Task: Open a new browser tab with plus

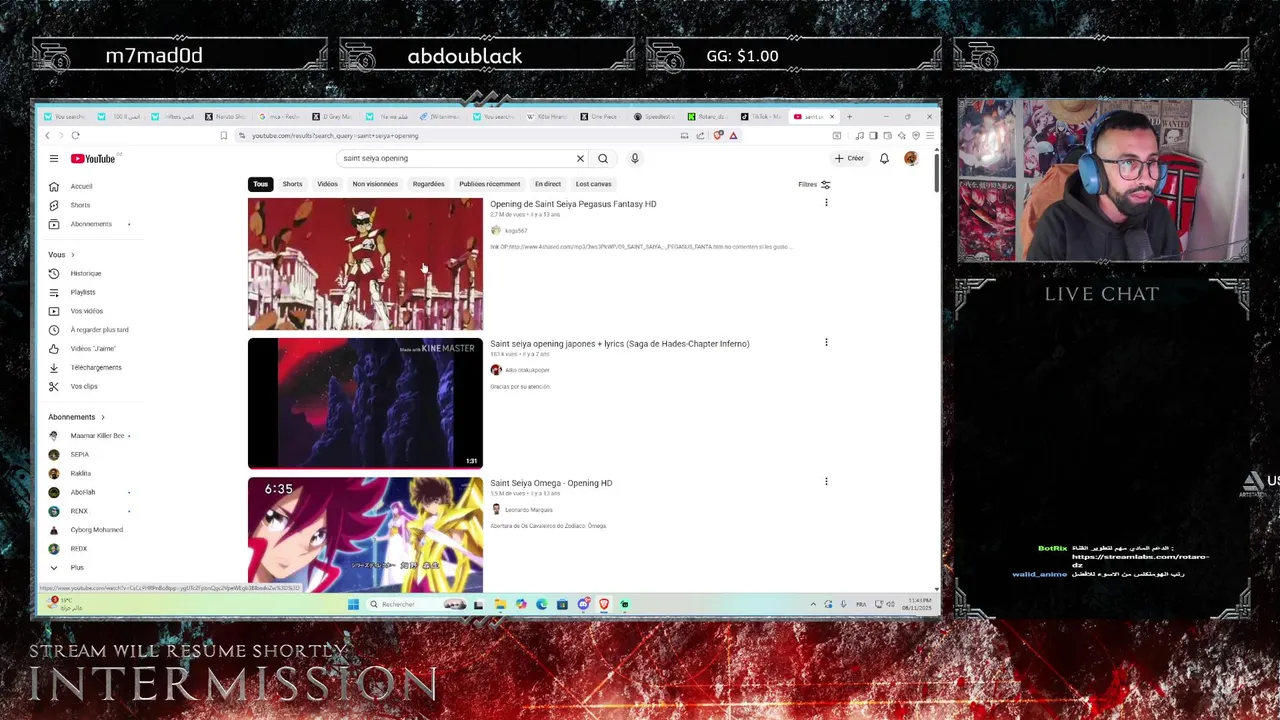Action: click(x=849, y=116)
